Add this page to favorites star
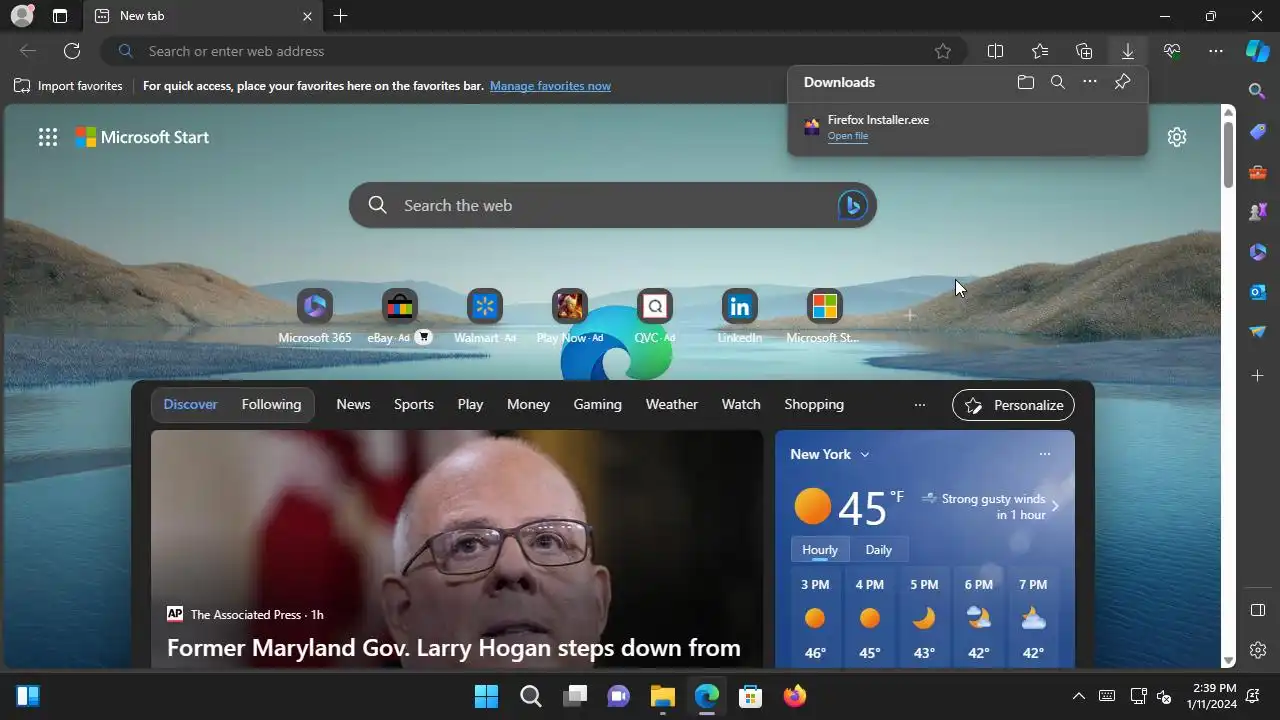The image size is (1280, 720). point(943,51)
